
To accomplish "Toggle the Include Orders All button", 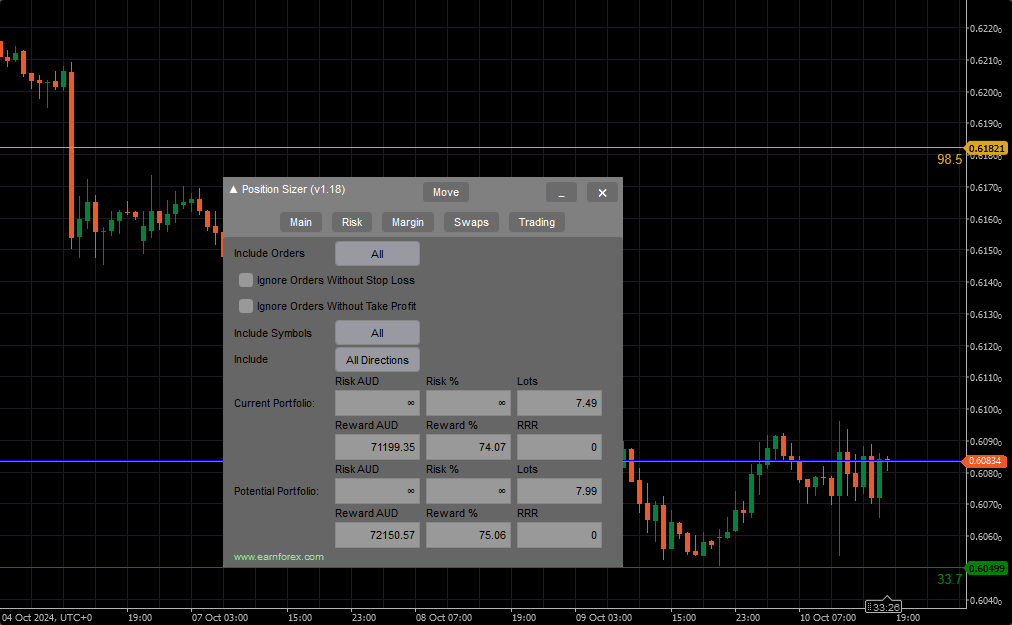I will 377,254.
